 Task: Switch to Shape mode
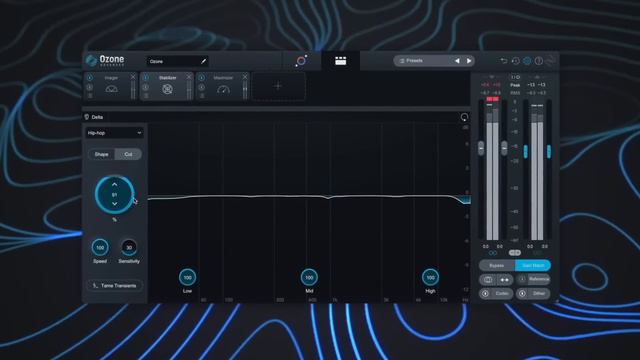[102, 154]
